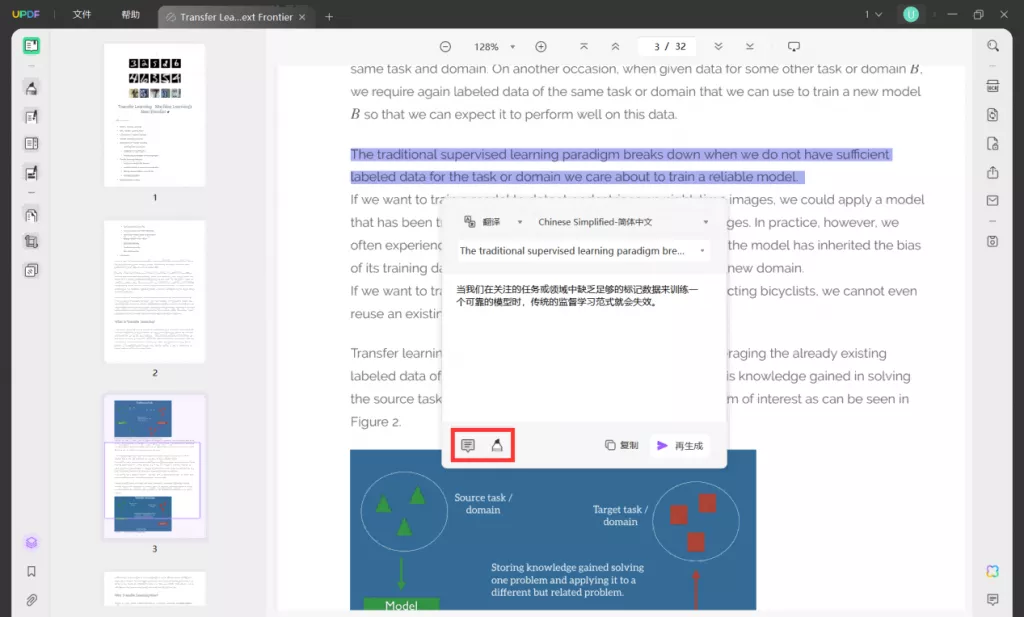Start slideshow presentation mode icon

(x=793, y=46)
